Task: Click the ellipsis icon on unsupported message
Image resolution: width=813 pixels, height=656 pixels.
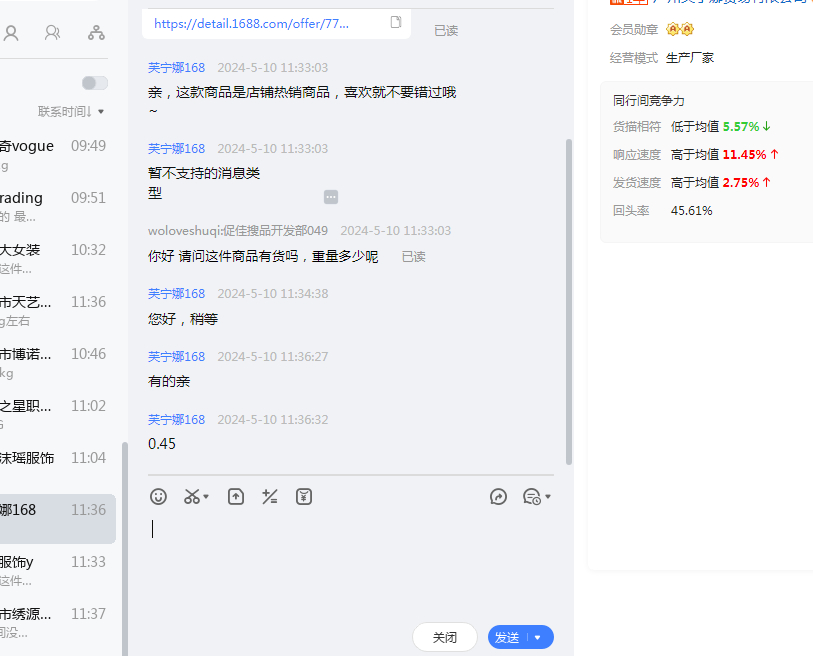Action: click(331, 197)
